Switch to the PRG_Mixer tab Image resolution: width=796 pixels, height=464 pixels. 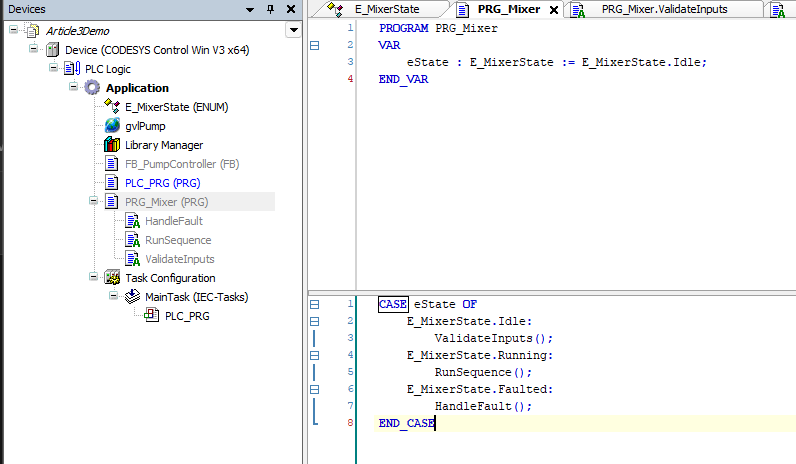point(509,9)
